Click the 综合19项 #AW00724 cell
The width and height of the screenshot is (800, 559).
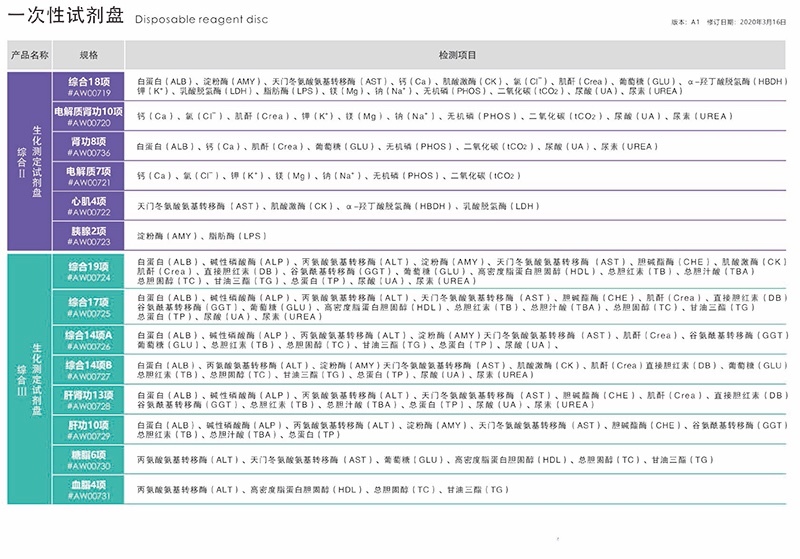coord(88,271)
